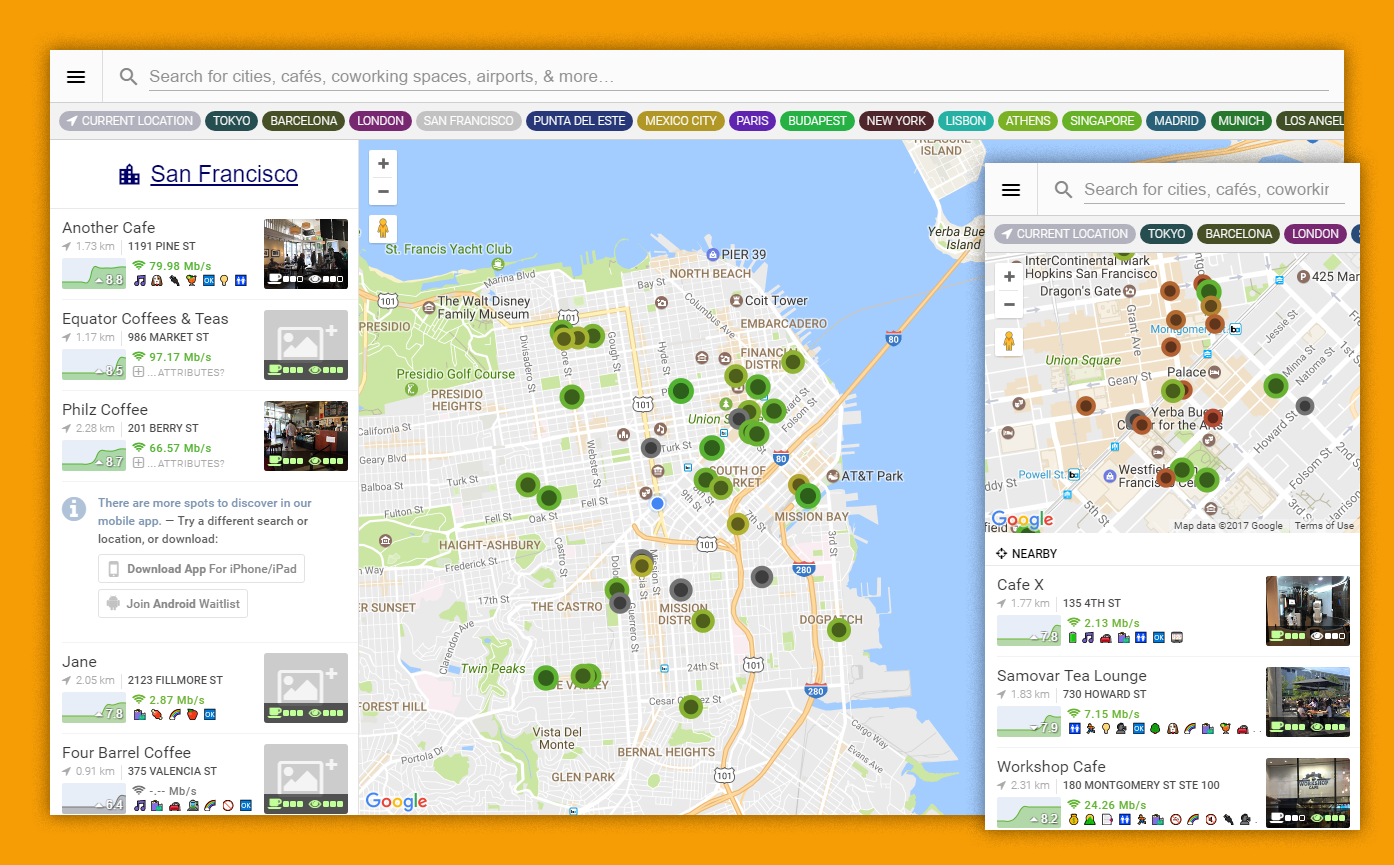Zoom in on the mobile map
The width and height of the screenshot is (1394, 865).
[x=1009, y=276]
